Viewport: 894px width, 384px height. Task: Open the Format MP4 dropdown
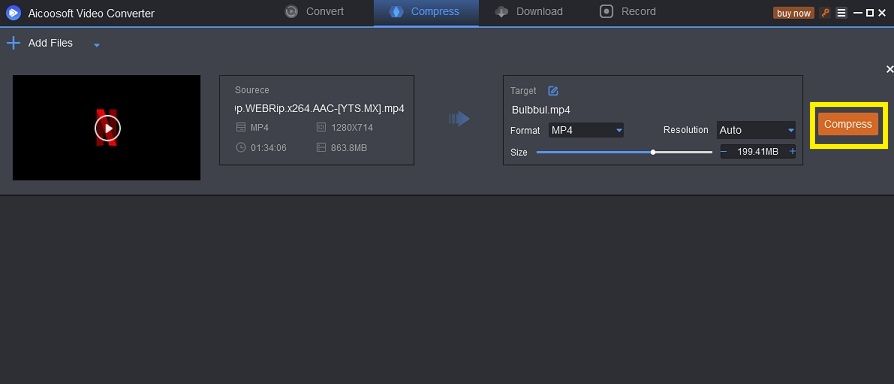click(x=586, y=130)
